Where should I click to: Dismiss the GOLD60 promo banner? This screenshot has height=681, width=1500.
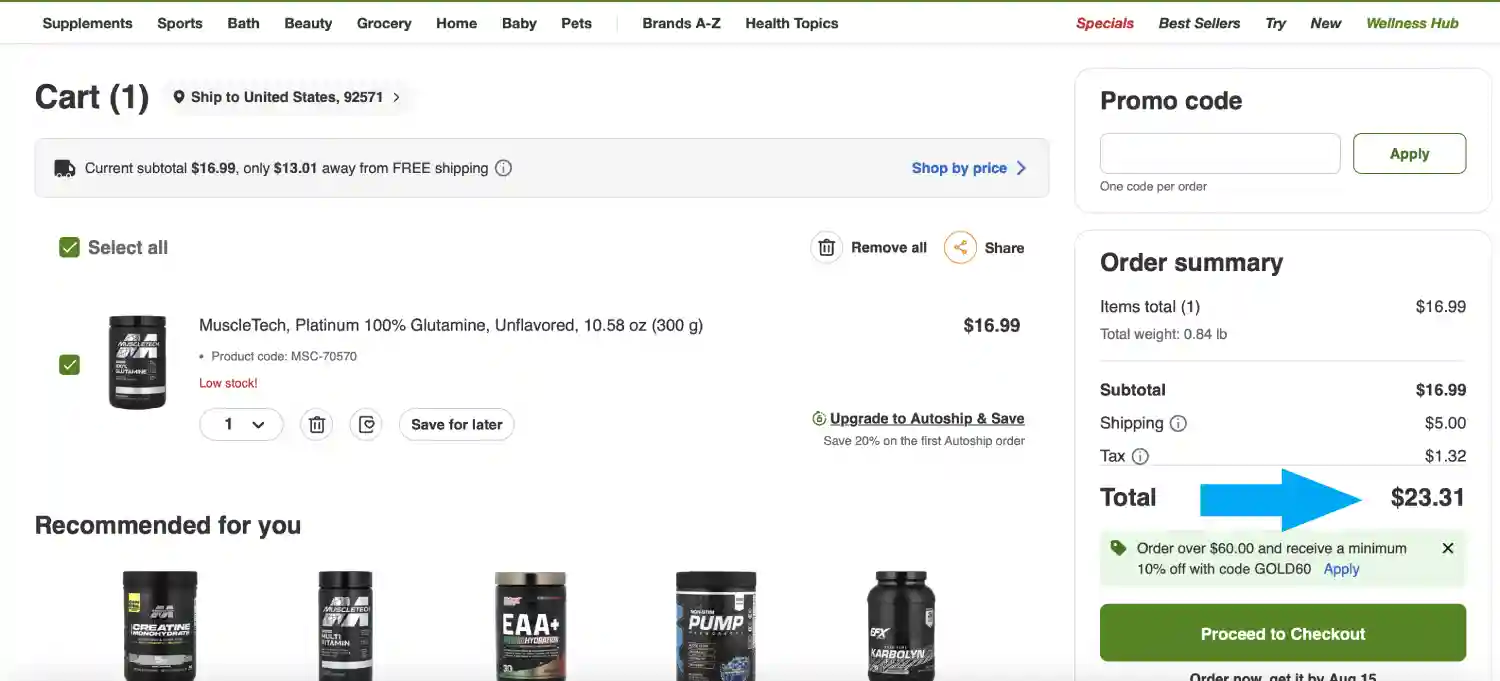point(1448,548)
